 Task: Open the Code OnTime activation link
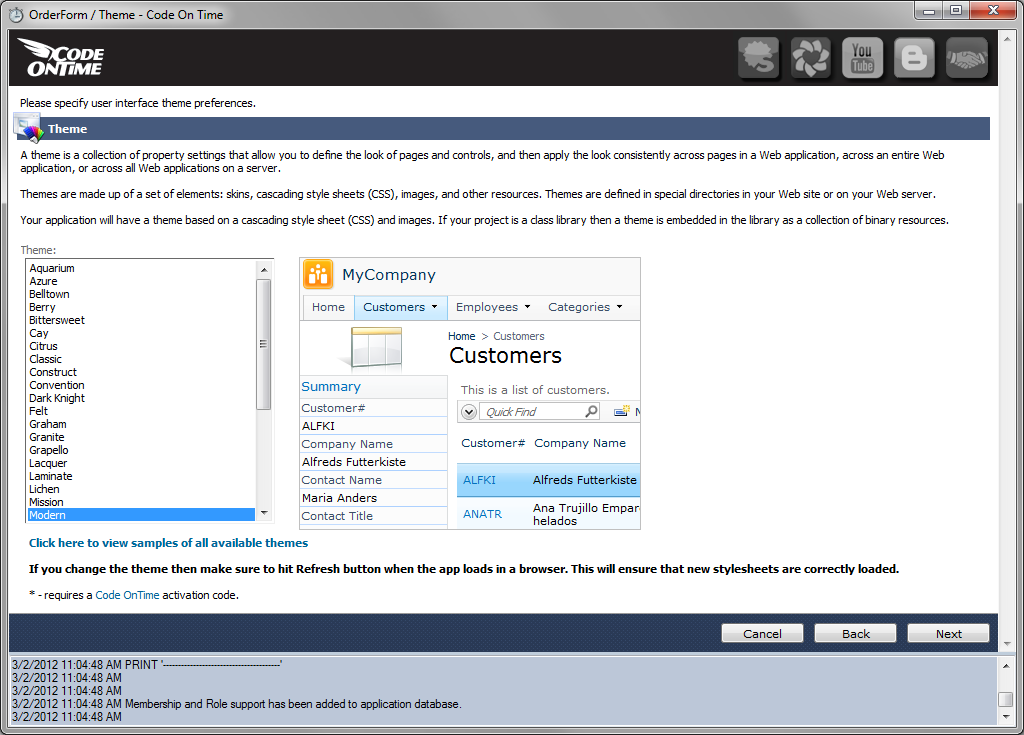[x=127, y=595]
